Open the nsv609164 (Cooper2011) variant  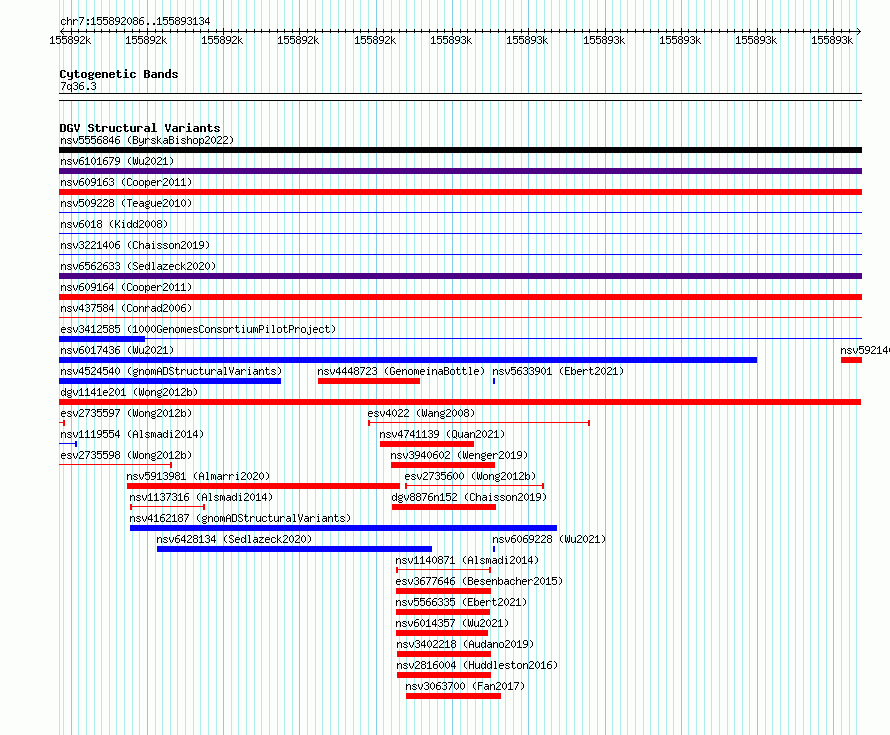click(126, 287)
